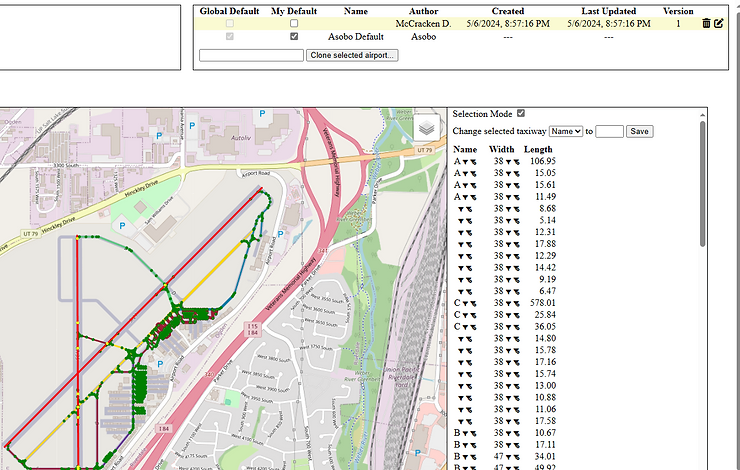
Task: Click crossed-out width filter on 5.14 row
Action: tap(516, 221)
